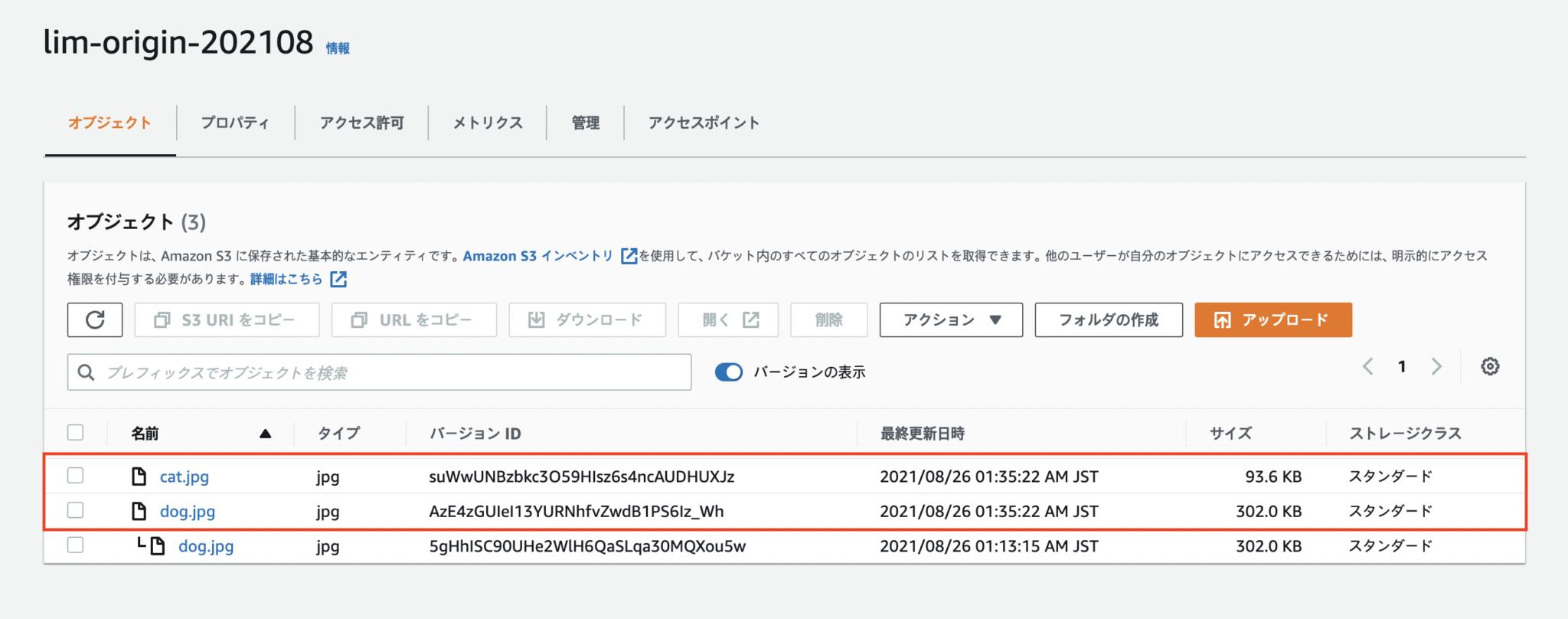Open the 管理 tab
1568x619 pixels.
tap(586, 123)
